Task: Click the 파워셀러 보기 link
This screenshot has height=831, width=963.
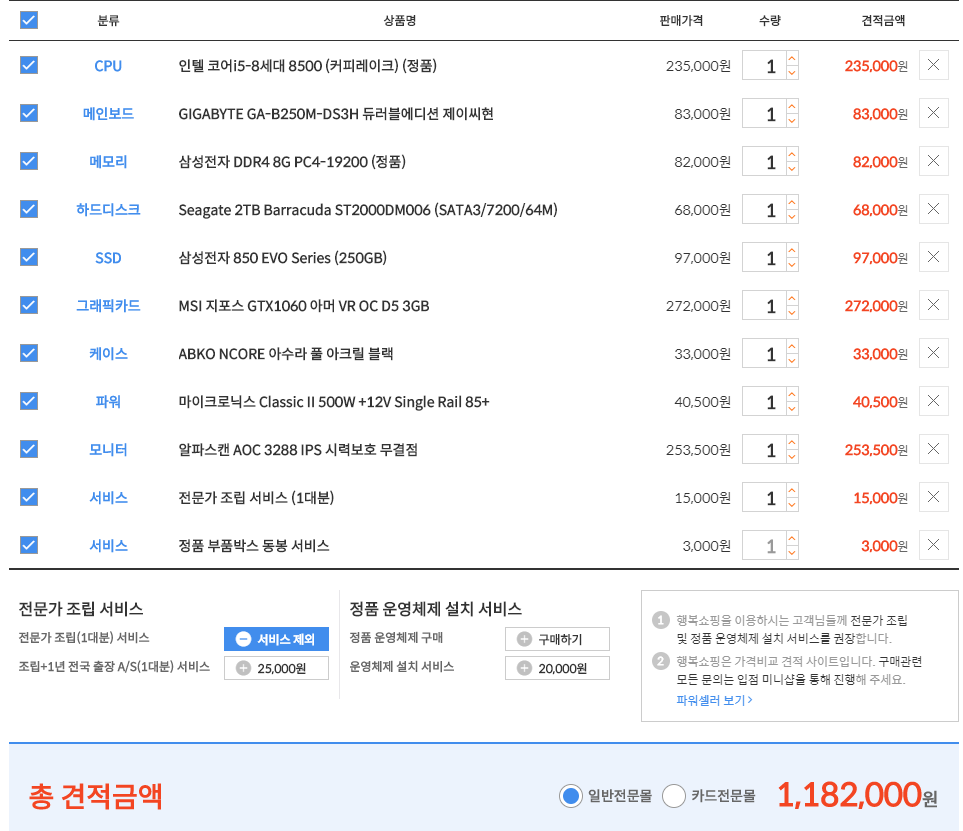Action: (714, 700)
